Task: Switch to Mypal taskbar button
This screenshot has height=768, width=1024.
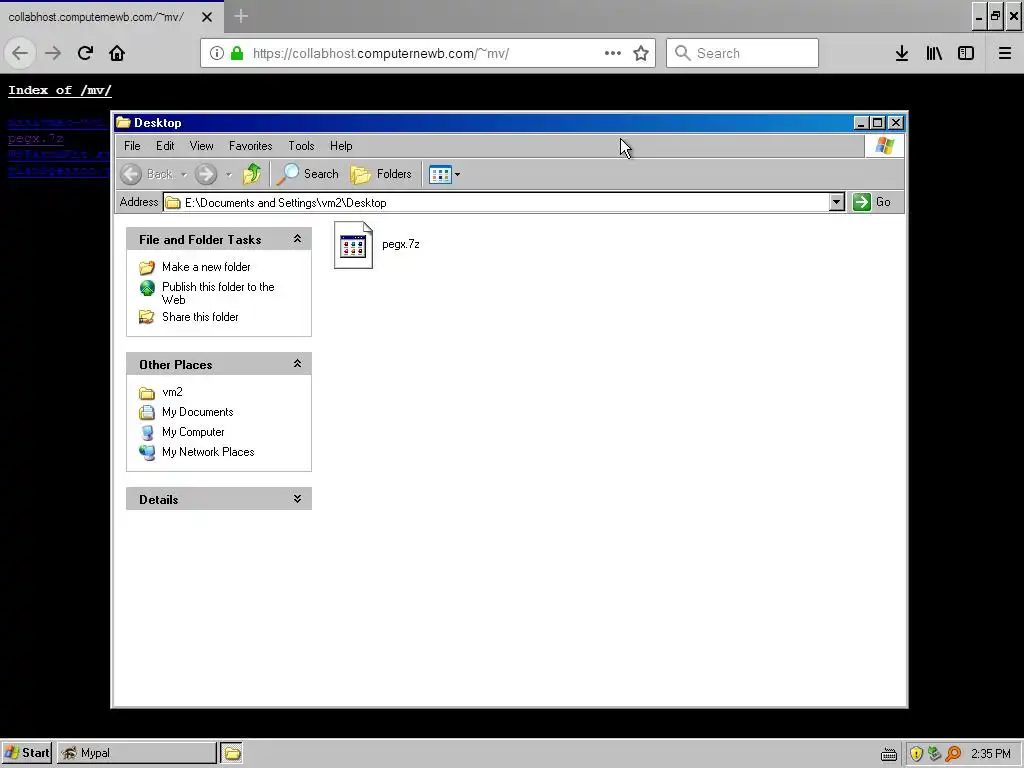Action: click(x=136, y=753)
